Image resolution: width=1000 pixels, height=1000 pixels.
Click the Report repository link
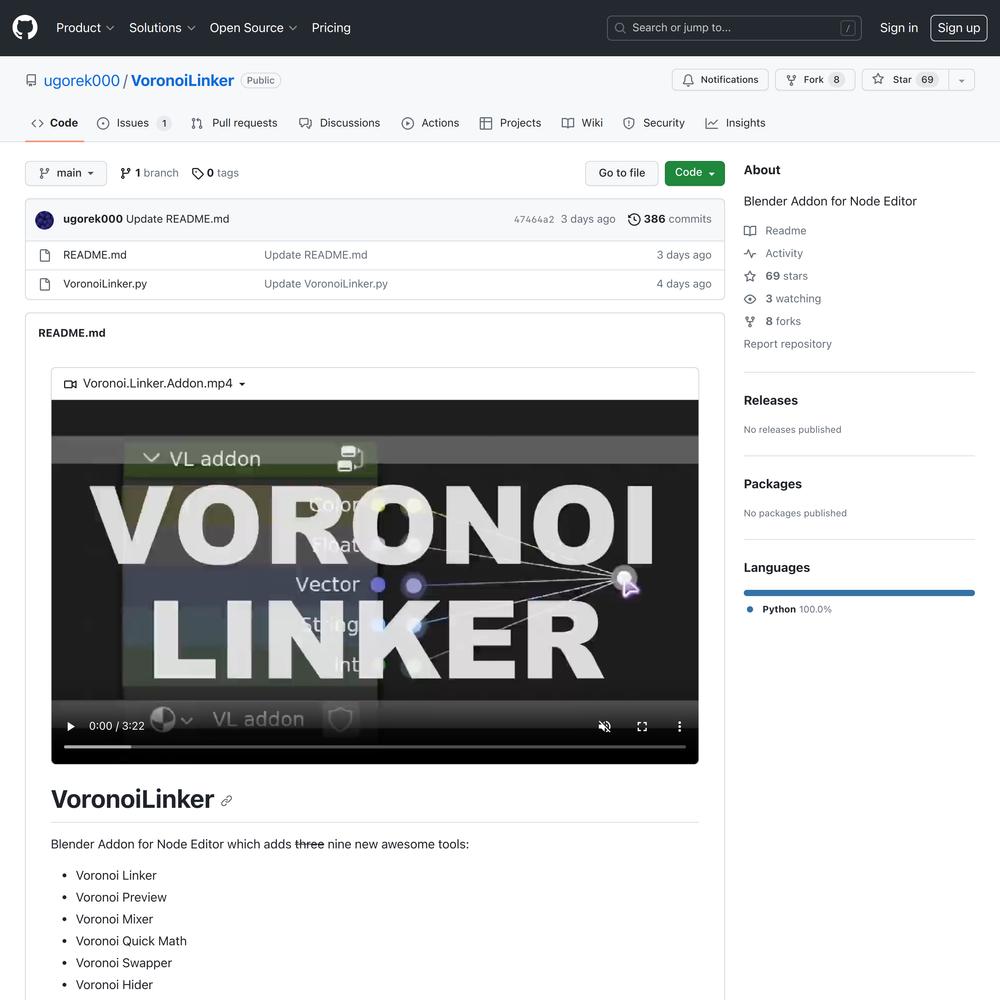788,344
